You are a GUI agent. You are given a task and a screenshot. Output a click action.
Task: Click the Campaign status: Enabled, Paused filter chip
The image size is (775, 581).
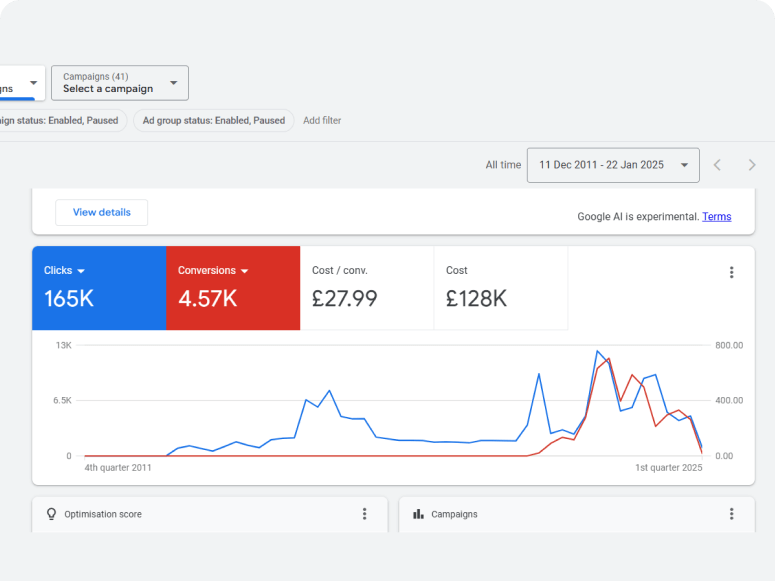60,121
